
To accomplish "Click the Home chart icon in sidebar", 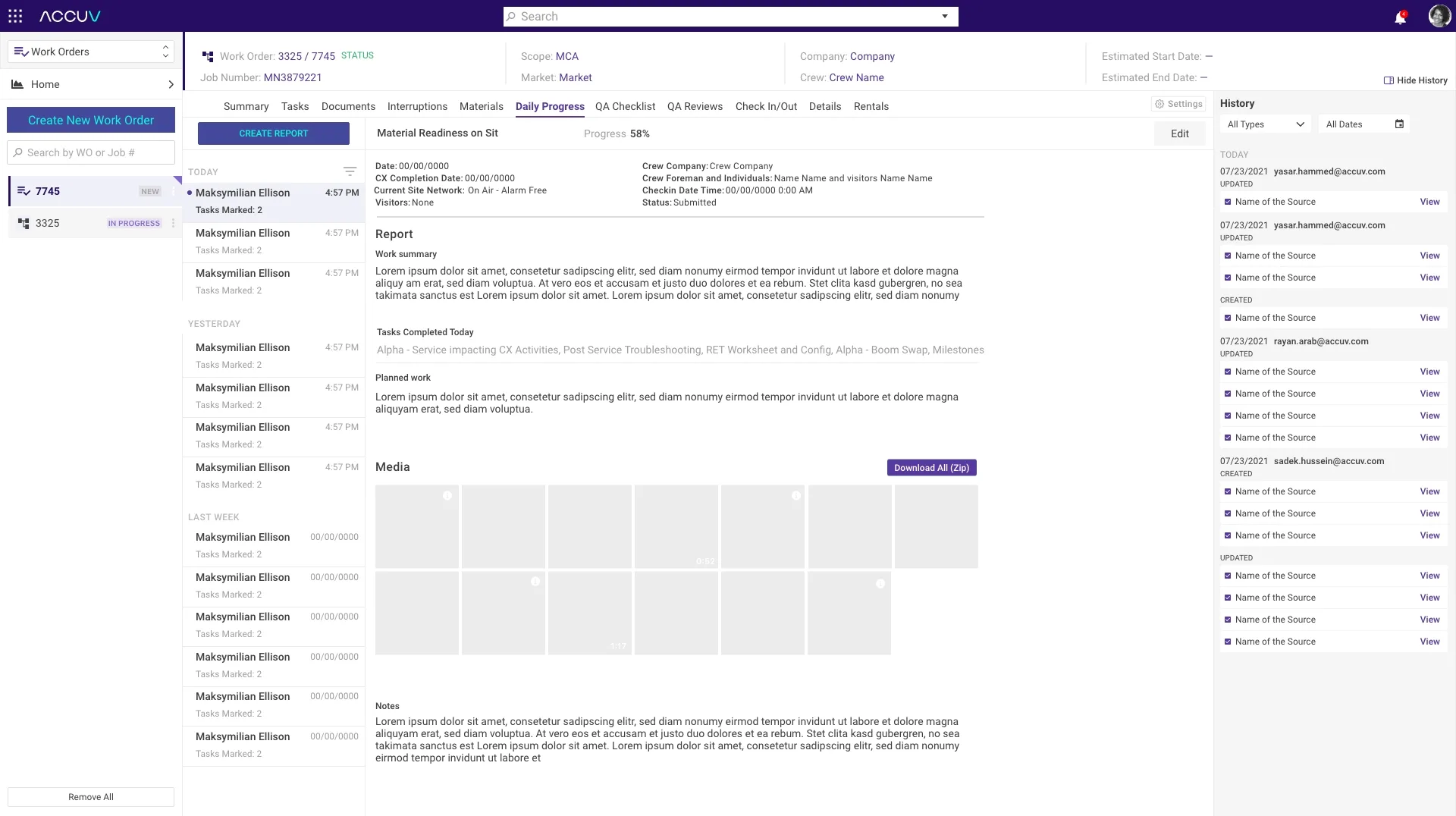I will tap(17, 84).
